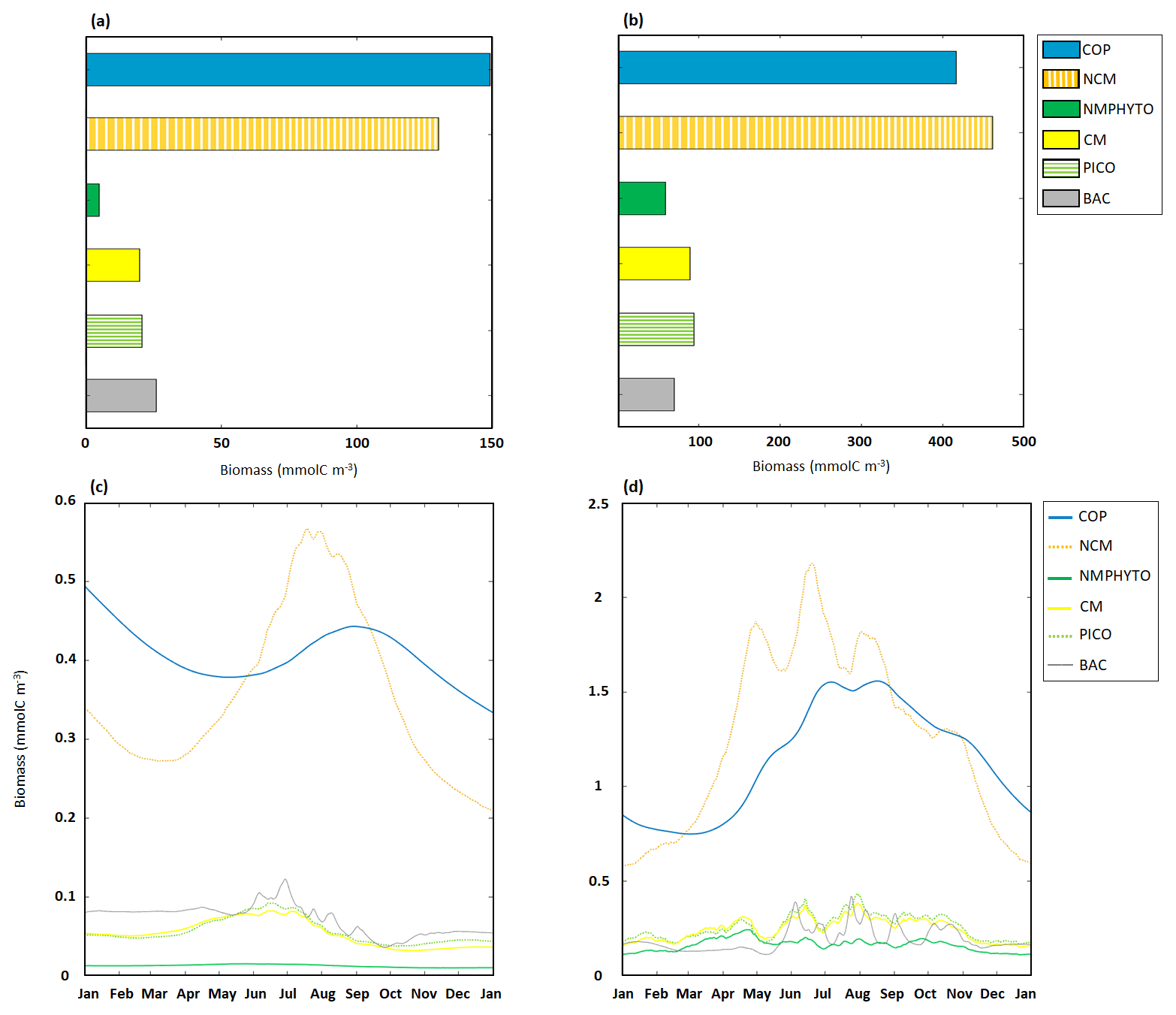Click the COP line sample in line legend
Screen dimensions: 1176x1015
[x=1060, y=517]
